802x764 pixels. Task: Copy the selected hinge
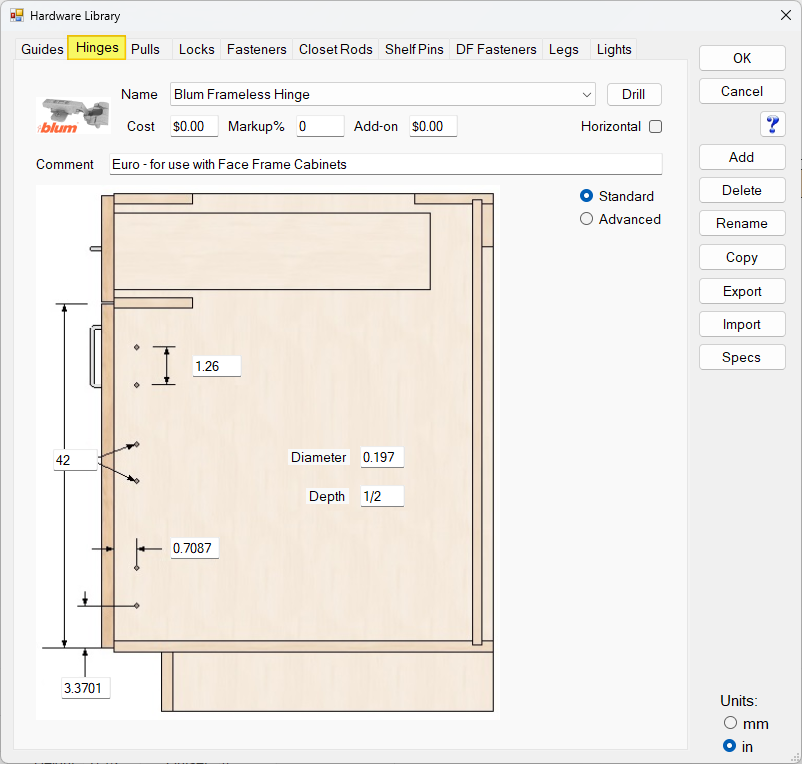pyautogui.click(x=742, y=257)
